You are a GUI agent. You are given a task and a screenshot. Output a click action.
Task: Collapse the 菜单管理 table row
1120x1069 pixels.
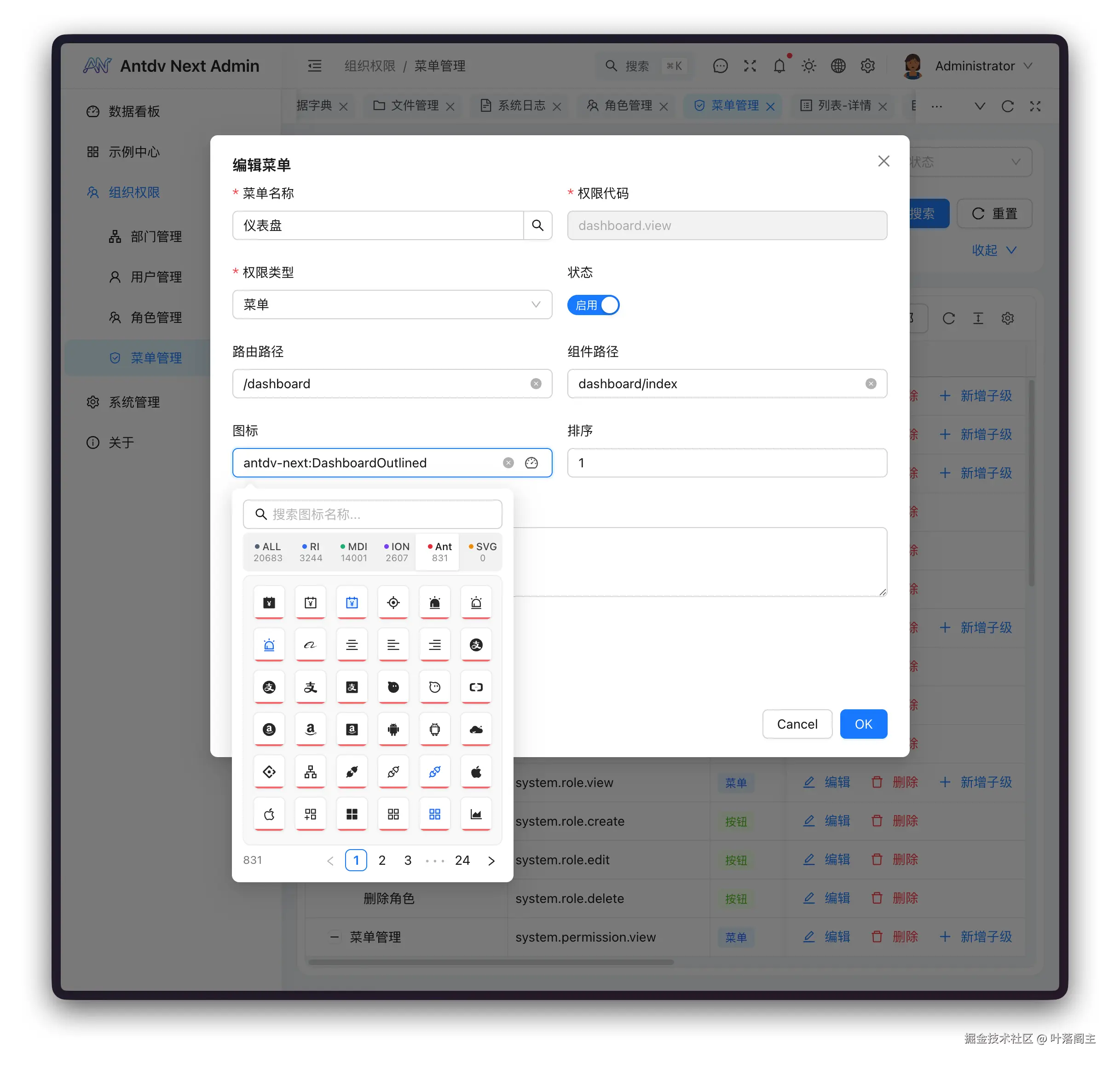(x=335, y=937)
